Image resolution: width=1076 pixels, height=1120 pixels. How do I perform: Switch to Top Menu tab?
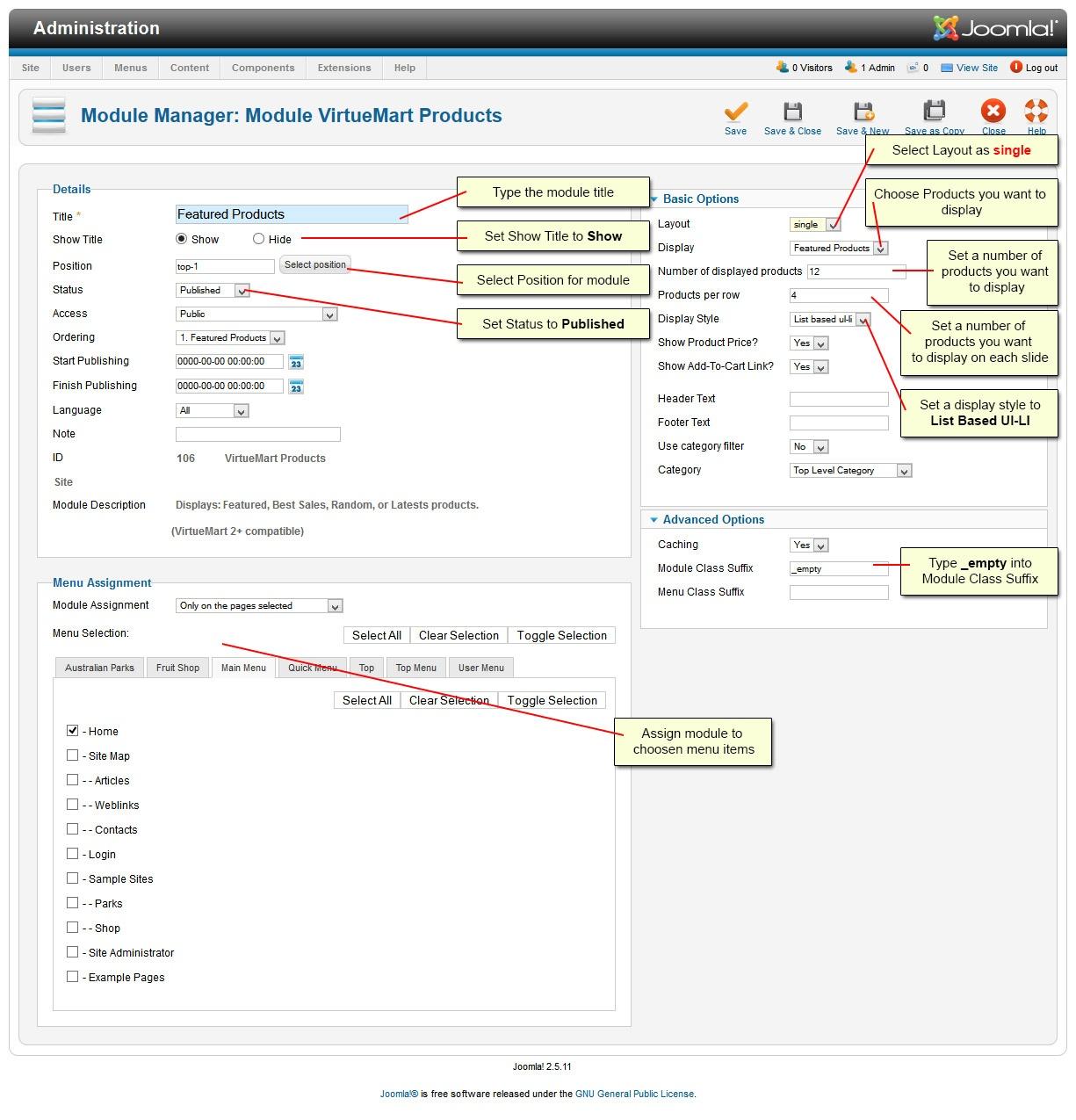(415, 668)
